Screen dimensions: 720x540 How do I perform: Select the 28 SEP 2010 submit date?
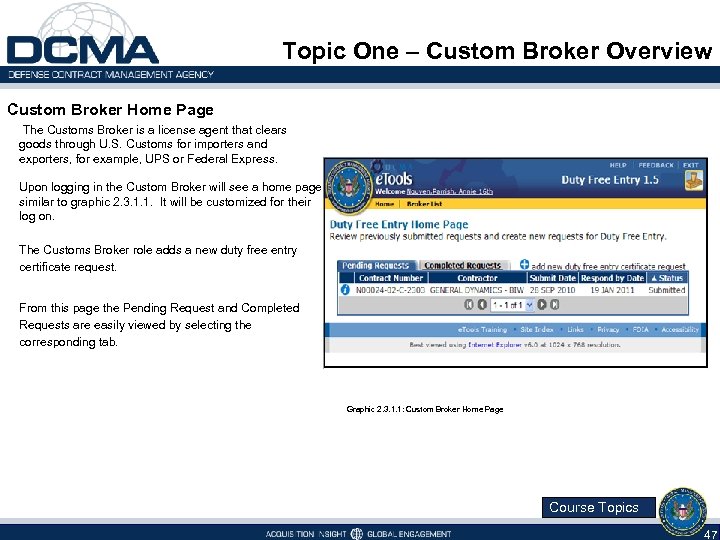click(552, 290)
